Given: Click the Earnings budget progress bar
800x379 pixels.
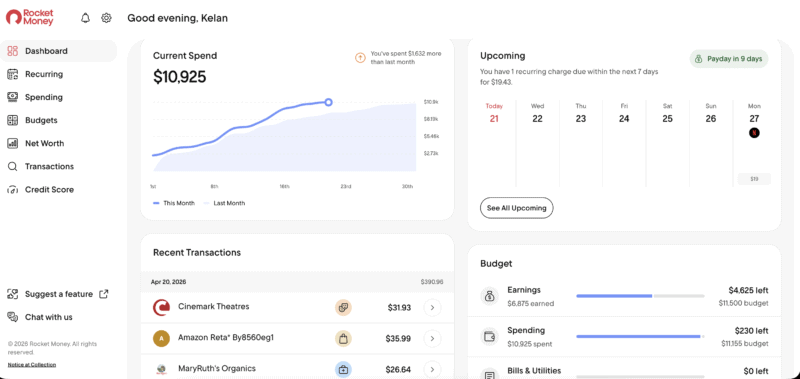Looking at the screenshot, I should pyautogui.click(x=640, y=296).
